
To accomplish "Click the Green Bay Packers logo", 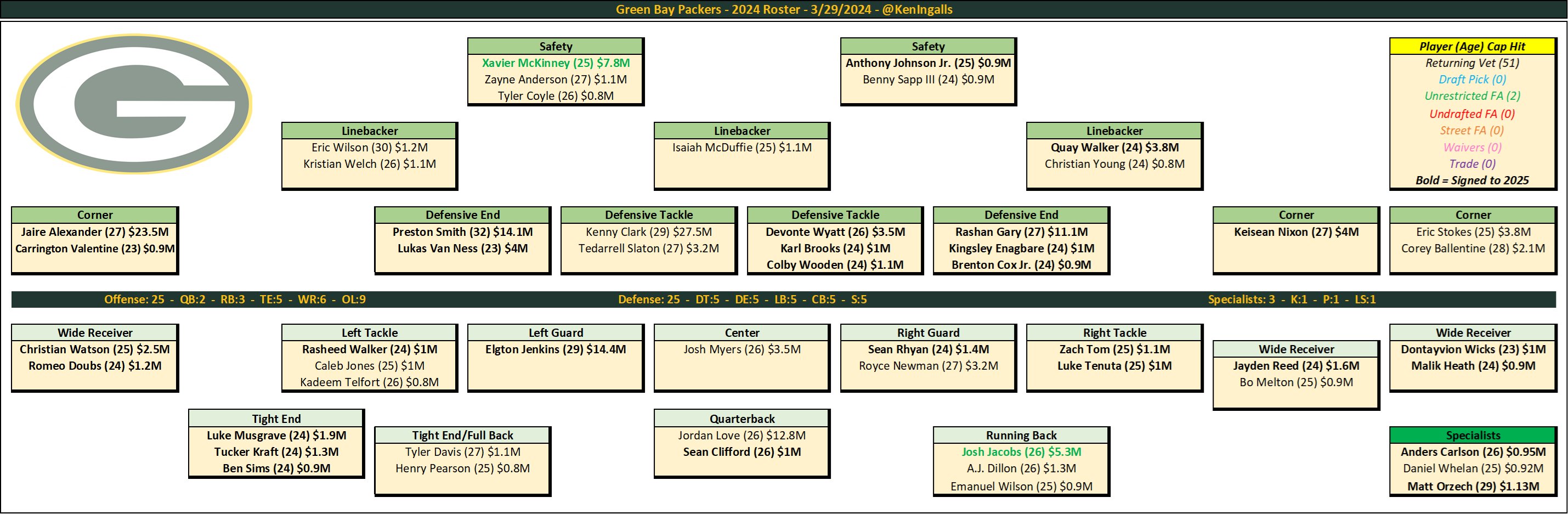I will 134,104.
